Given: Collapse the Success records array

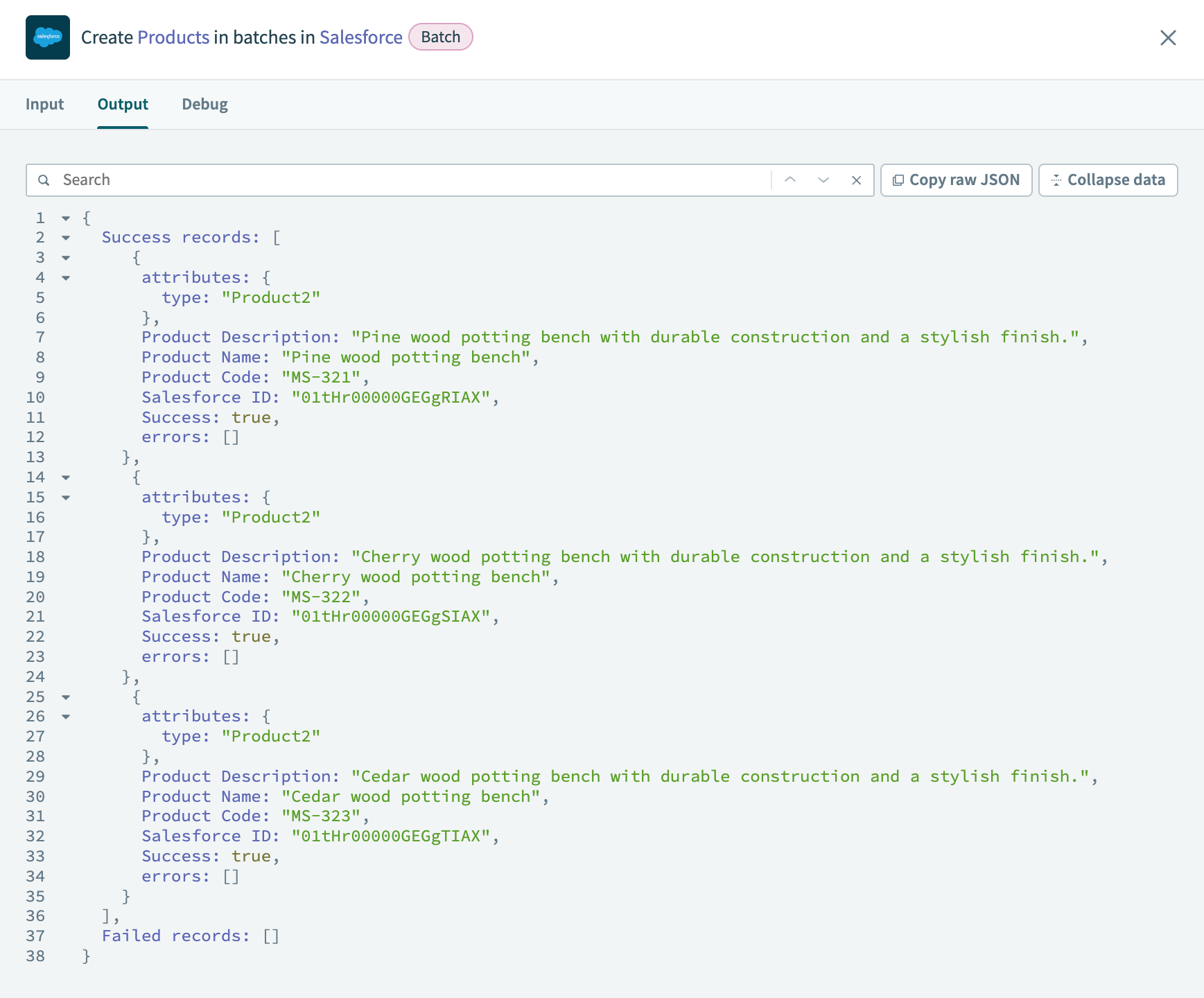Looking at the screenshot, I should pos(65,238).
